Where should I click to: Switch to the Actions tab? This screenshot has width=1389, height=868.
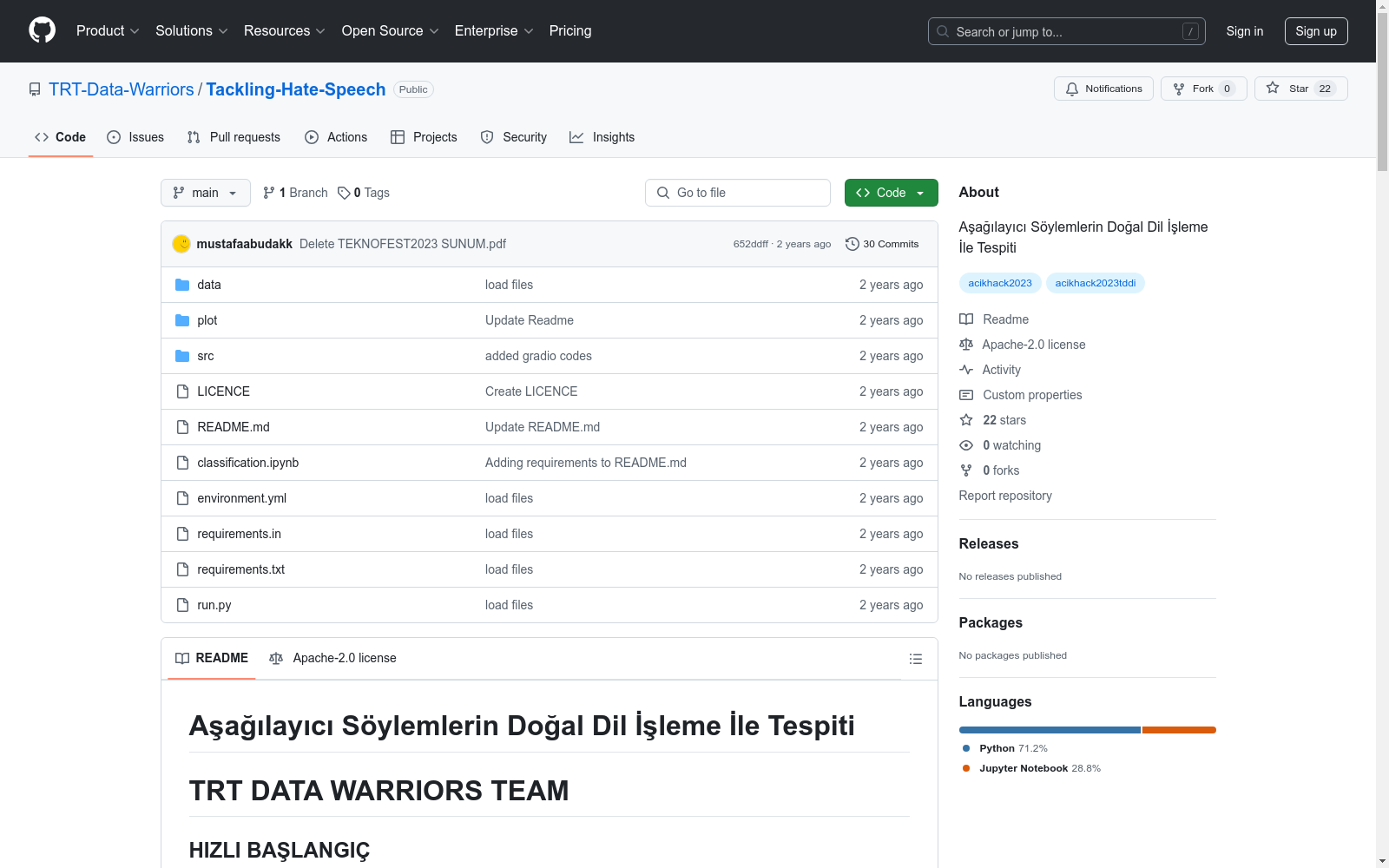[336, 137]
